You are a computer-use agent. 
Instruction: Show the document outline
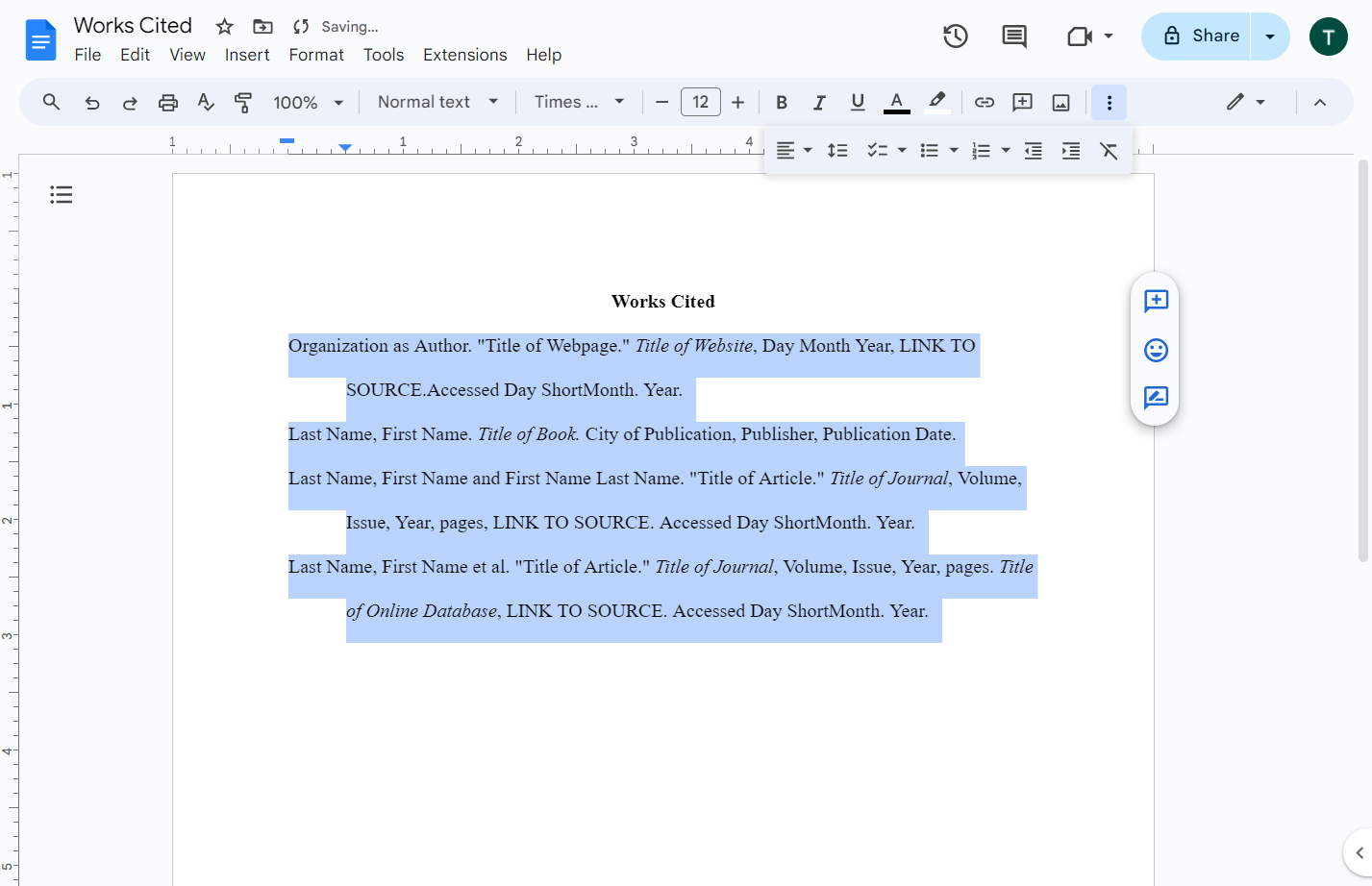(62, 195)
